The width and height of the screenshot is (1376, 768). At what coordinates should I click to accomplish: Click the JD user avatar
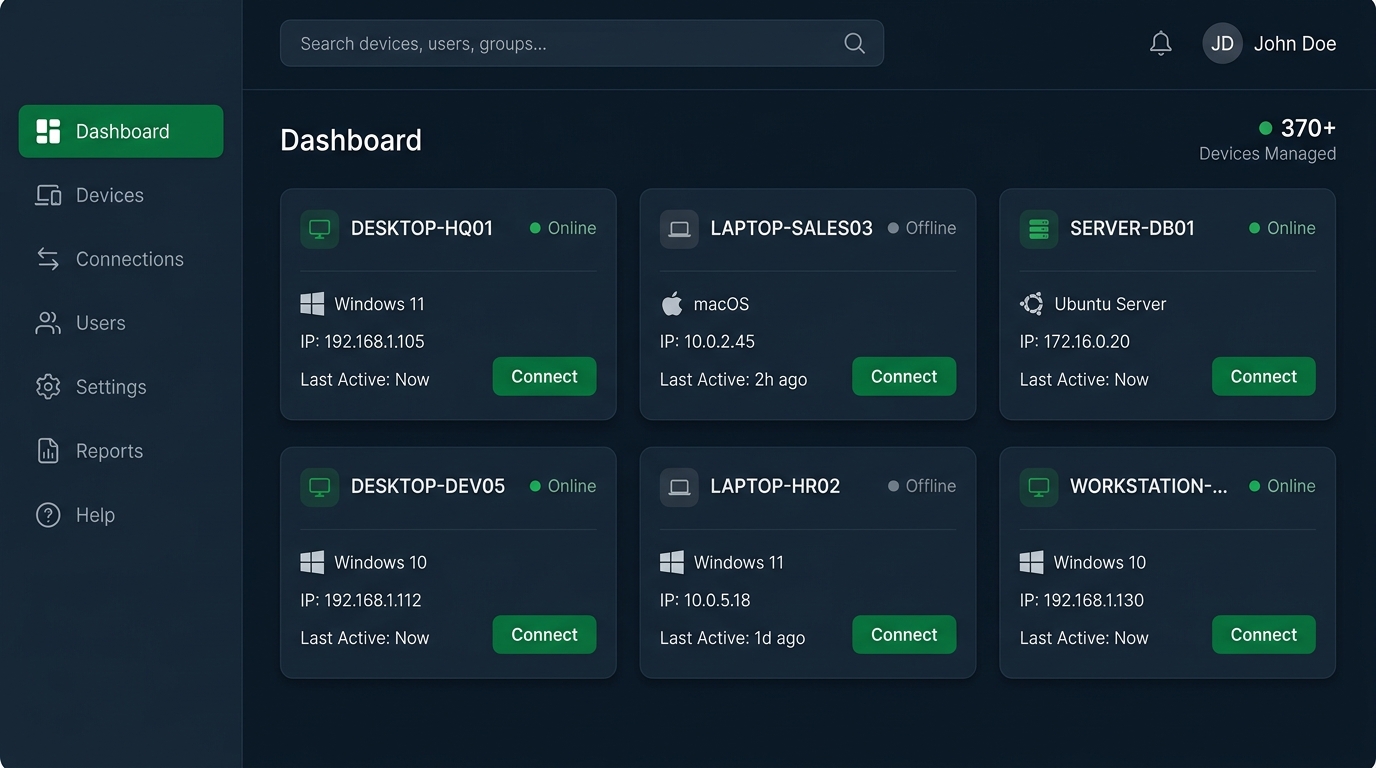[x=1222, y=44]
